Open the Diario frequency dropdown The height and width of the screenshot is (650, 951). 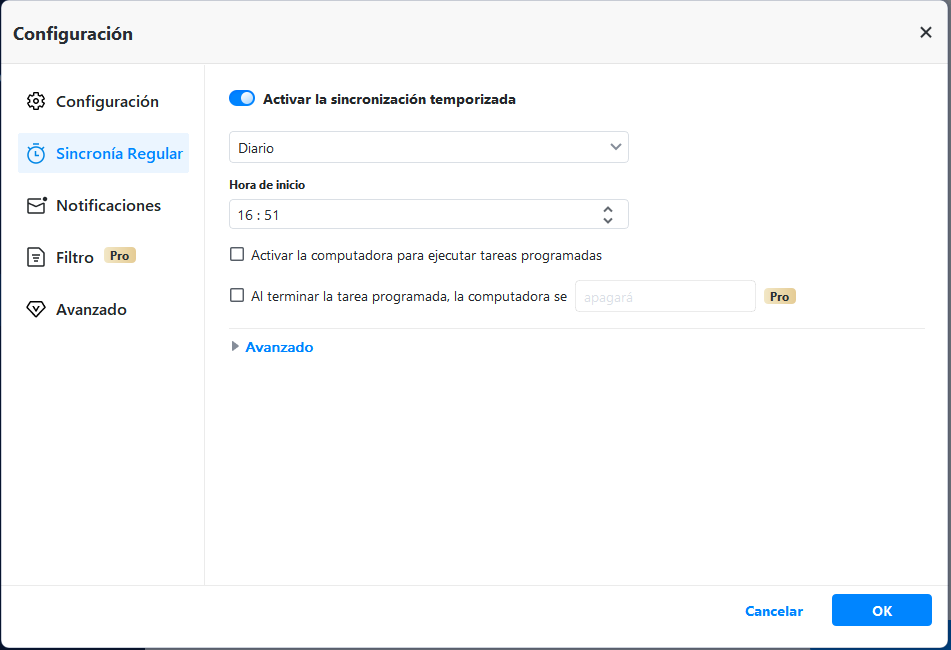point(428,147)
